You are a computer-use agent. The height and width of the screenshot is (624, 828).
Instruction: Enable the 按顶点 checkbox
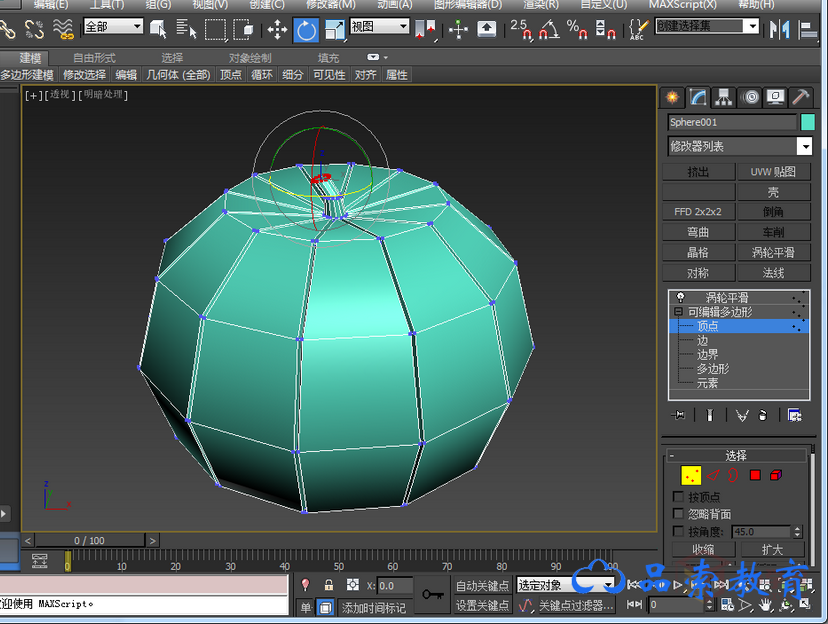pos(679,497)
